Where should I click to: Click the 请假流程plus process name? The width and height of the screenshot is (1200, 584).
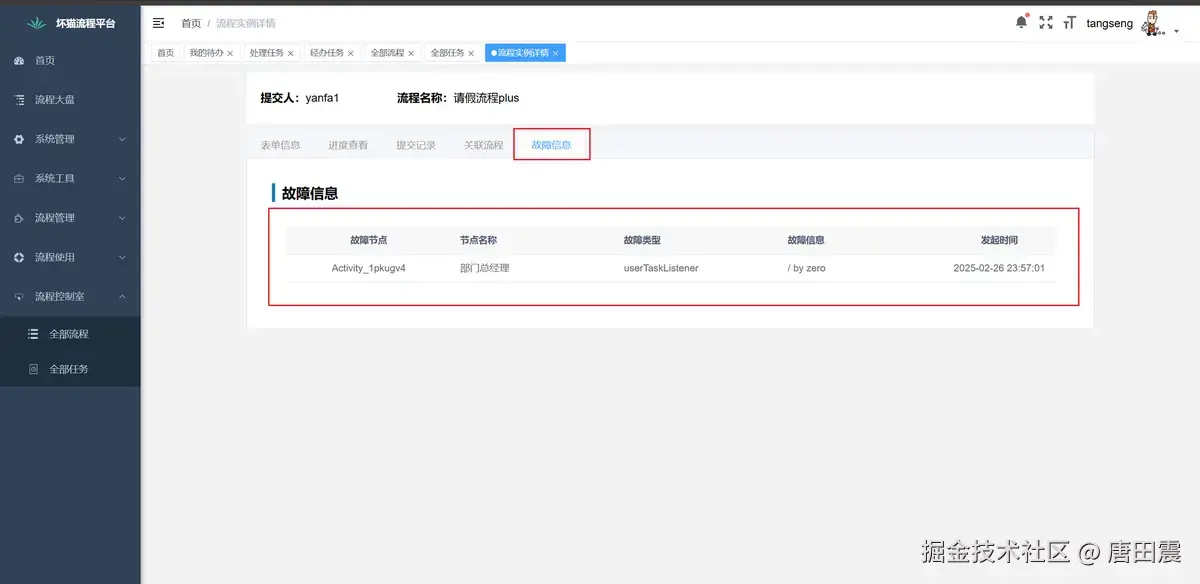486,98
